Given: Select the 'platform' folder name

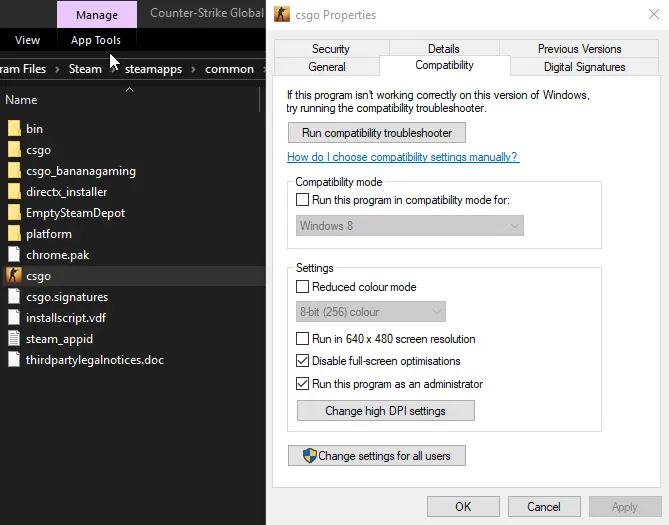Looking at the screenshot, I should click(x=49, y=234).
